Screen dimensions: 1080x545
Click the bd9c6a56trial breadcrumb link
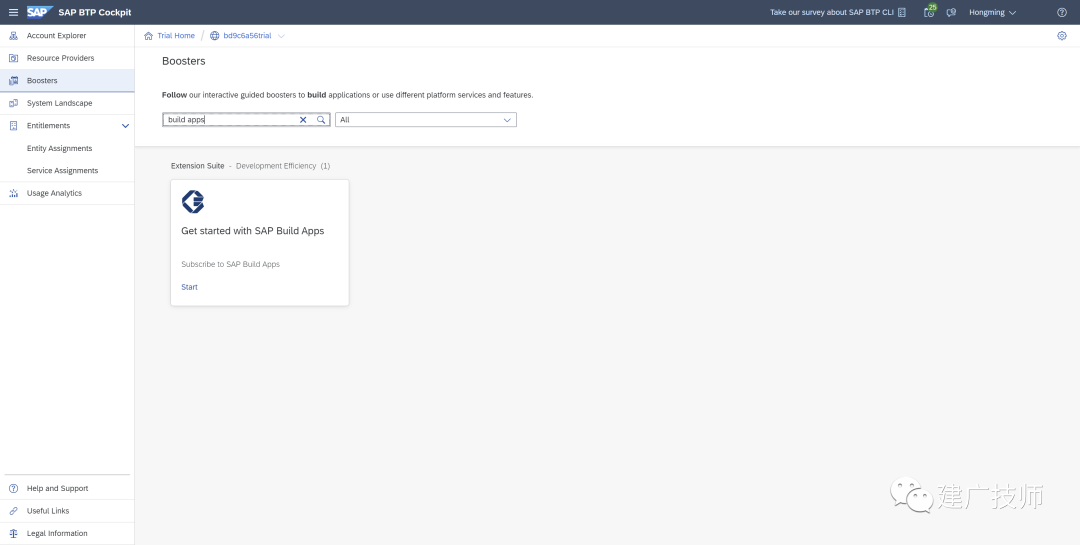click(247, 36)
